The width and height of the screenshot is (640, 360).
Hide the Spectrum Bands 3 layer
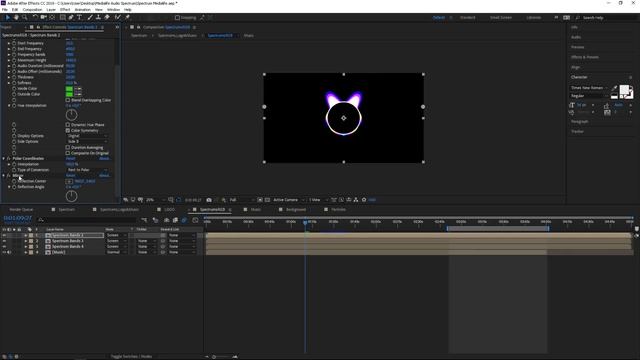4,241
